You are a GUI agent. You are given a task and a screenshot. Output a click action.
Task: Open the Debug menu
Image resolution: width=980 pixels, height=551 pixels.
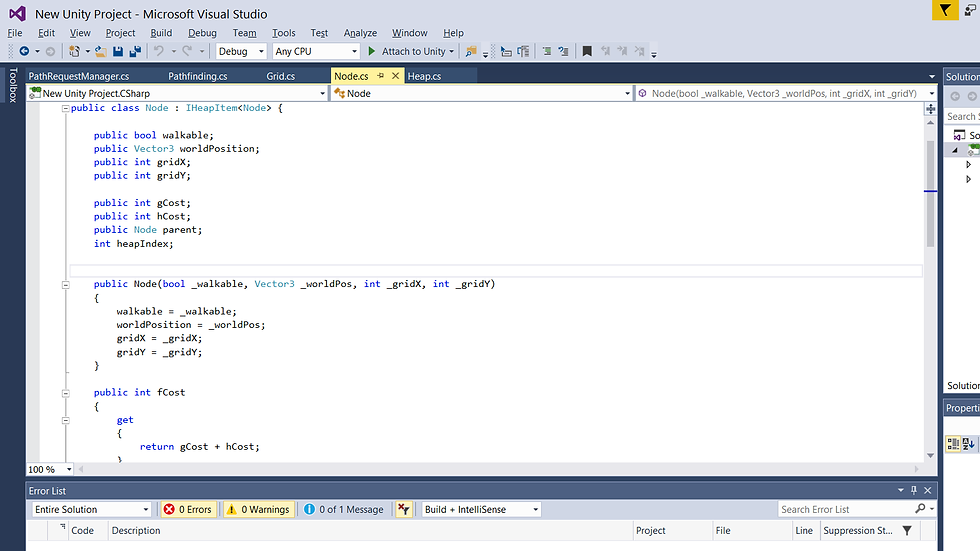tap(202, 32)
